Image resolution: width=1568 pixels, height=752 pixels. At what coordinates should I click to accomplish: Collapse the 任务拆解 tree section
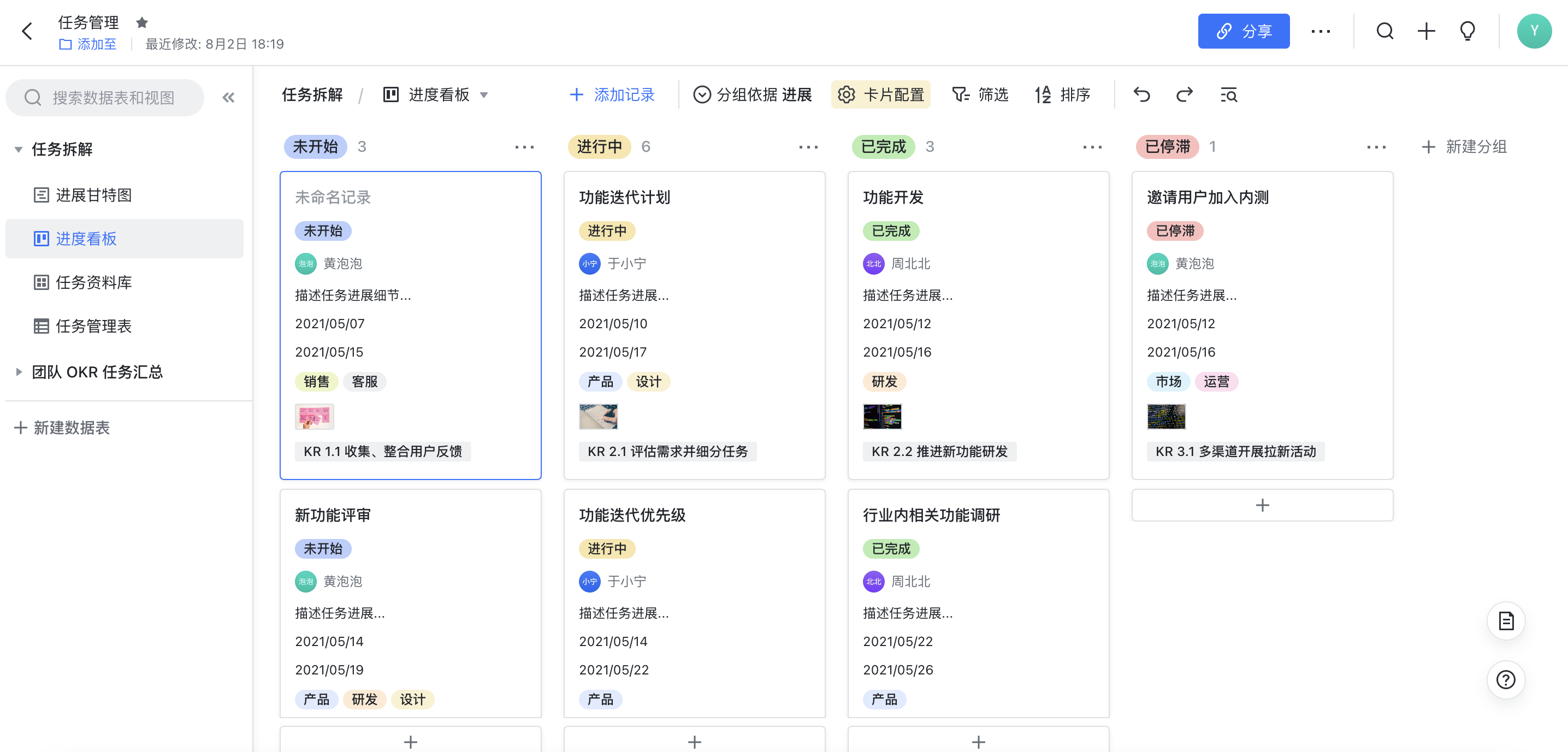pyautogui.click(x=18, y=149)
